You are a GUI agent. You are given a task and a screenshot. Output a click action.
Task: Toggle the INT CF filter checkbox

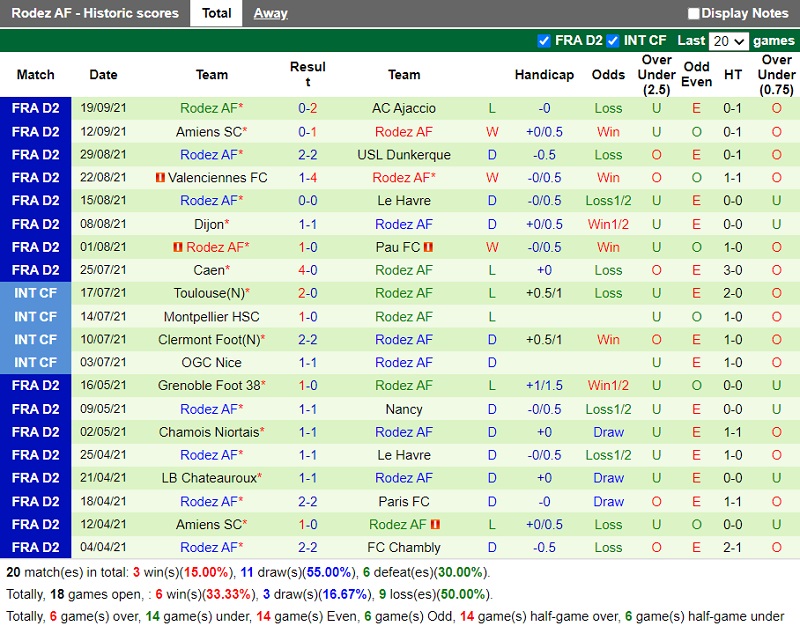coord(612,41)
